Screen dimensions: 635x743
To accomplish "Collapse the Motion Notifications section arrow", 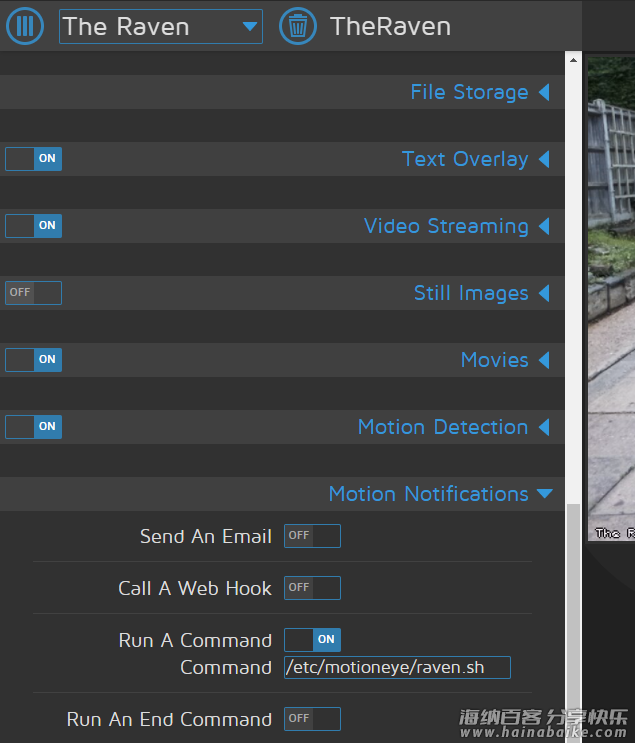I will [545, 494].
